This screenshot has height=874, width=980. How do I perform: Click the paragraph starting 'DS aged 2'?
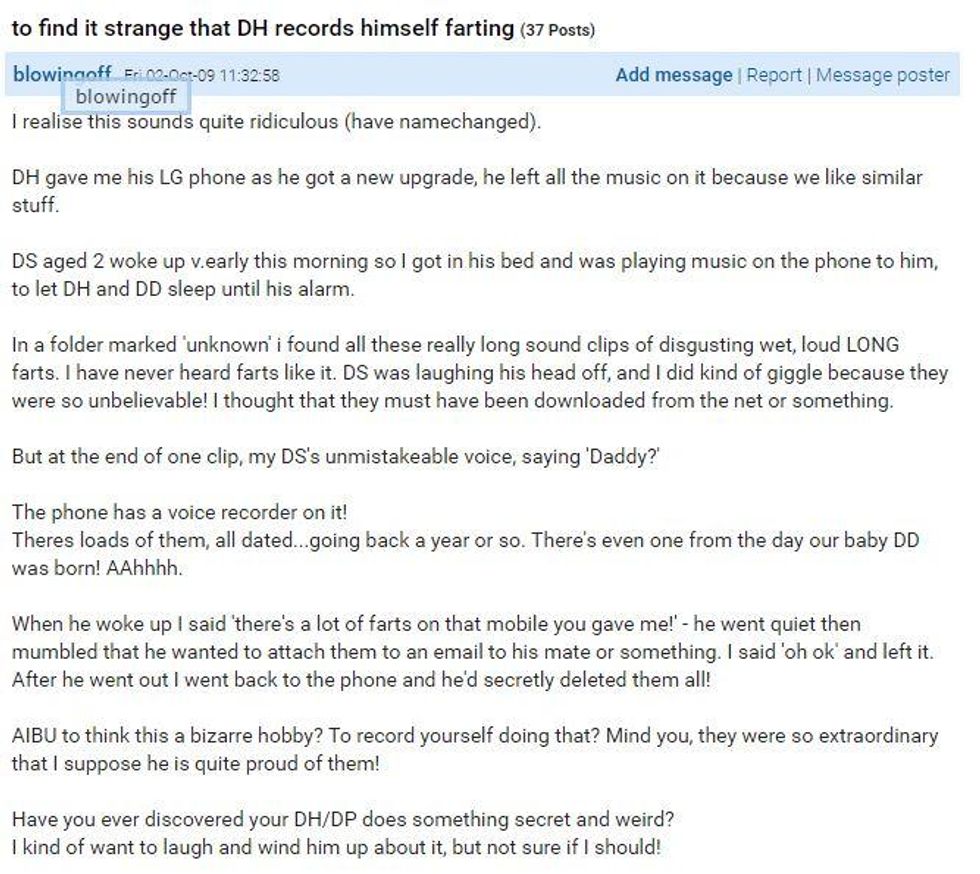pyautogui.click(x=475, y=274)
